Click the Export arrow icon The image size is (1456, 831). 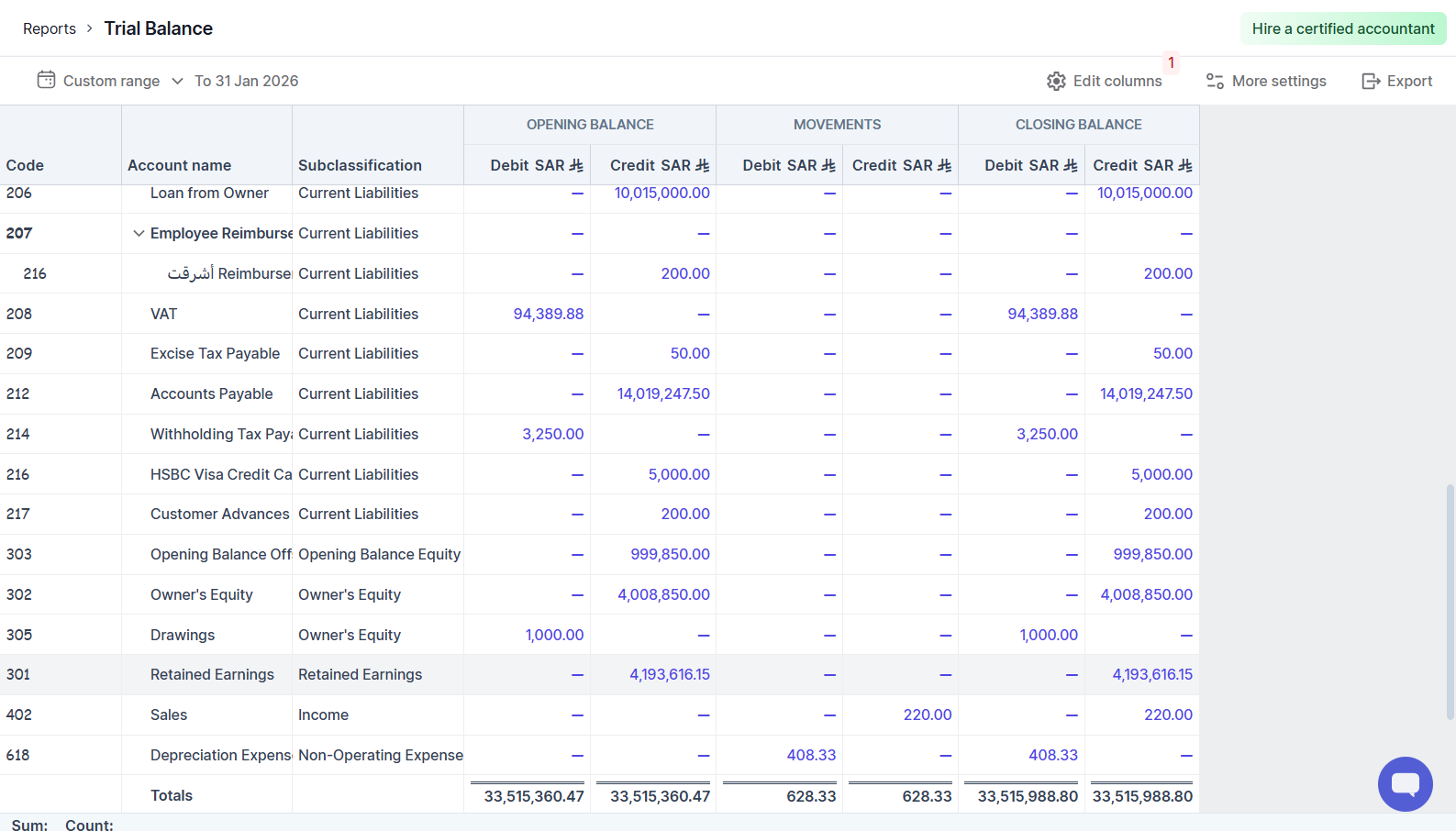point(1371,82)
